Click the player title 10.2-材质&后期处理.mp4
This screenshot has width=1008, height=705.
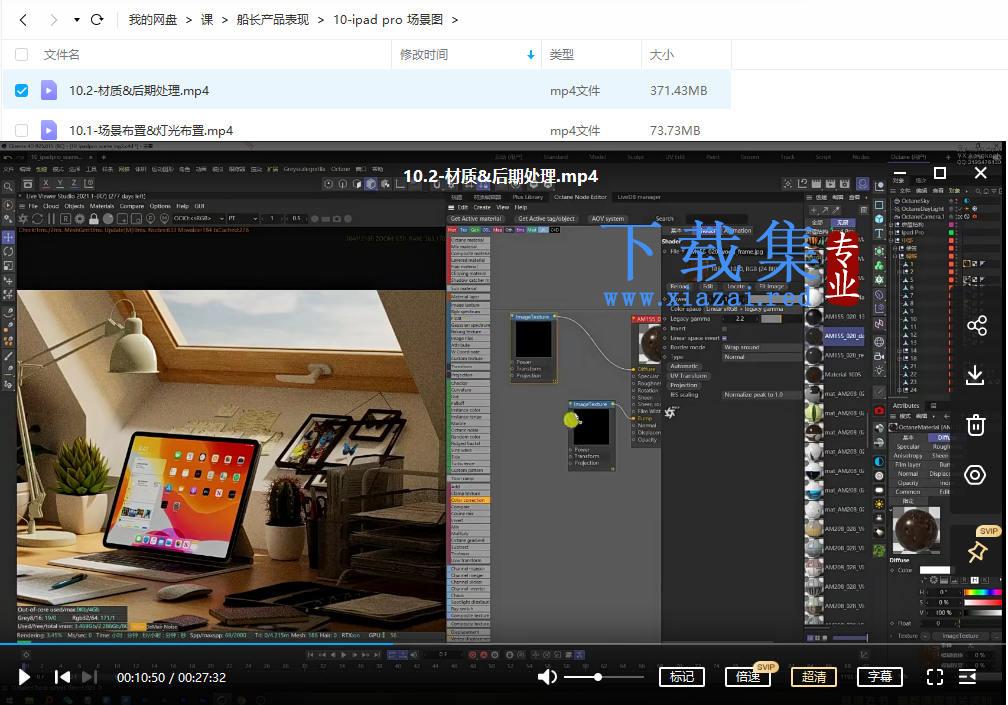500,176
